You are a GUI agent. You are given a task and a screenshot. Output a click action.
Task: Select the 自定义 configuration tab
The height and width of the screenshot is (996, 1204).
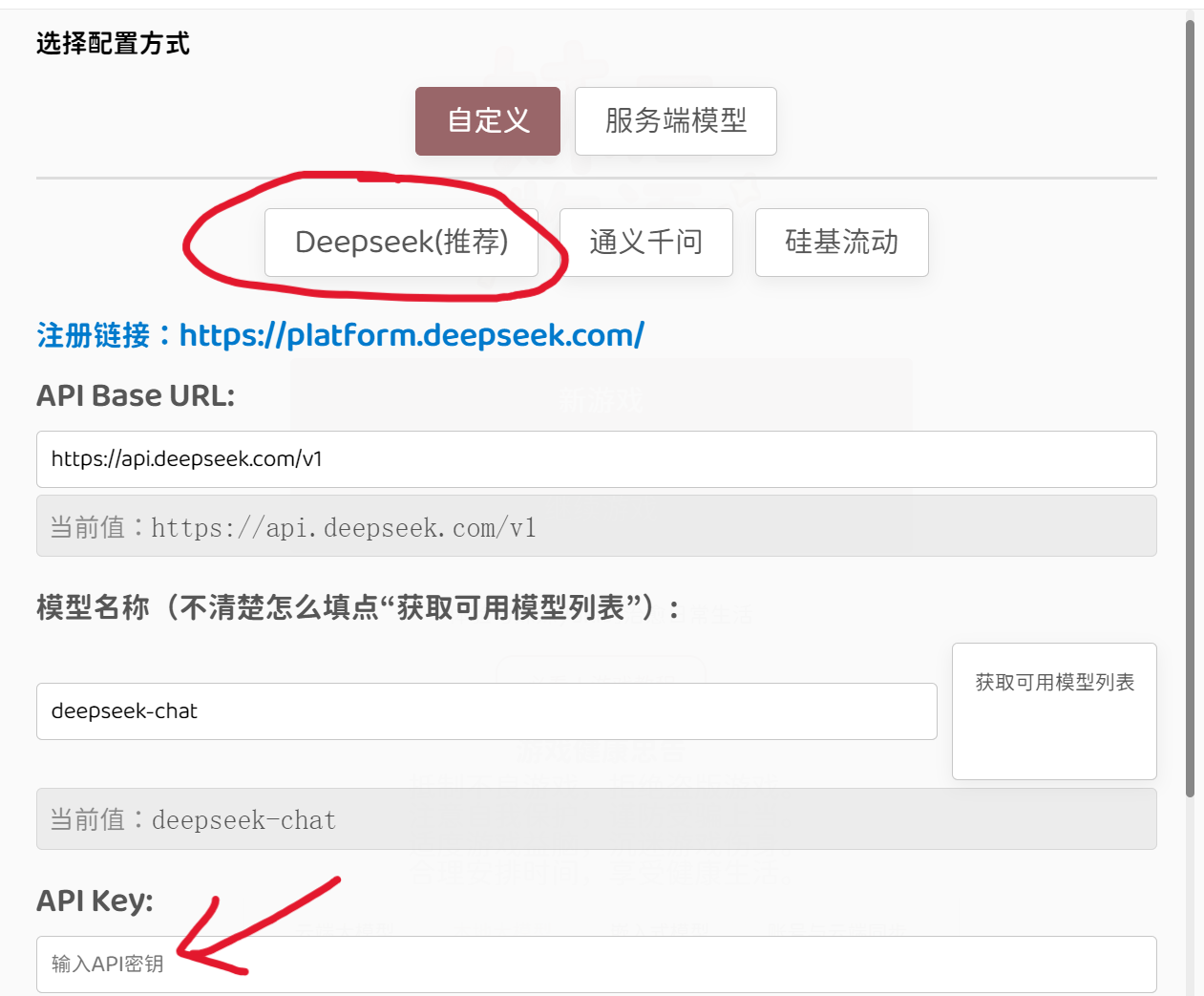point(487,121)
